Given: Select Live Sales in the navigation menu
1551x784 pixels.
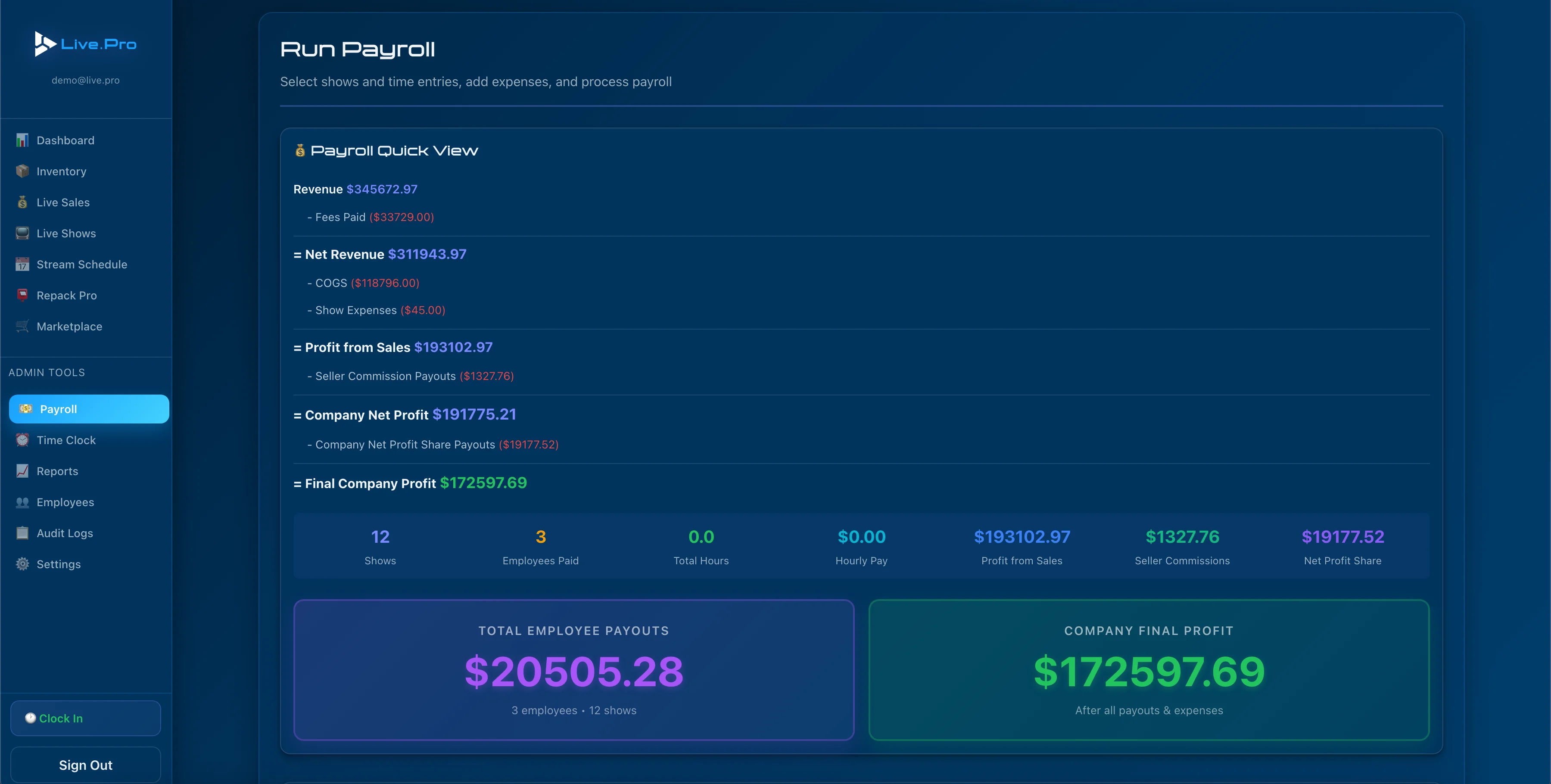Looking at the screenshot, I should coord(62,202).
